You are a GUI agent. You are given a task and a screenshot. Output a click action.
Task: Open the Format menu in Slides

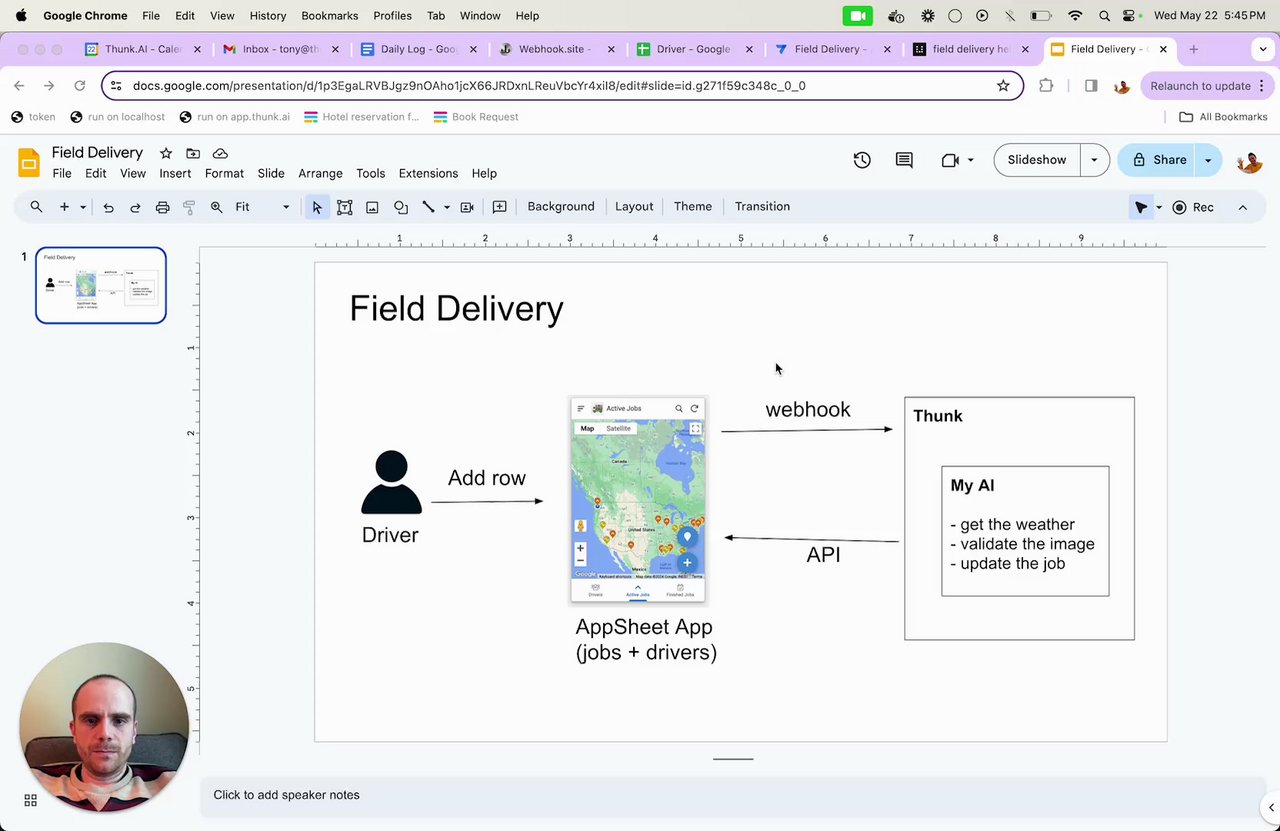click(224, 173)
